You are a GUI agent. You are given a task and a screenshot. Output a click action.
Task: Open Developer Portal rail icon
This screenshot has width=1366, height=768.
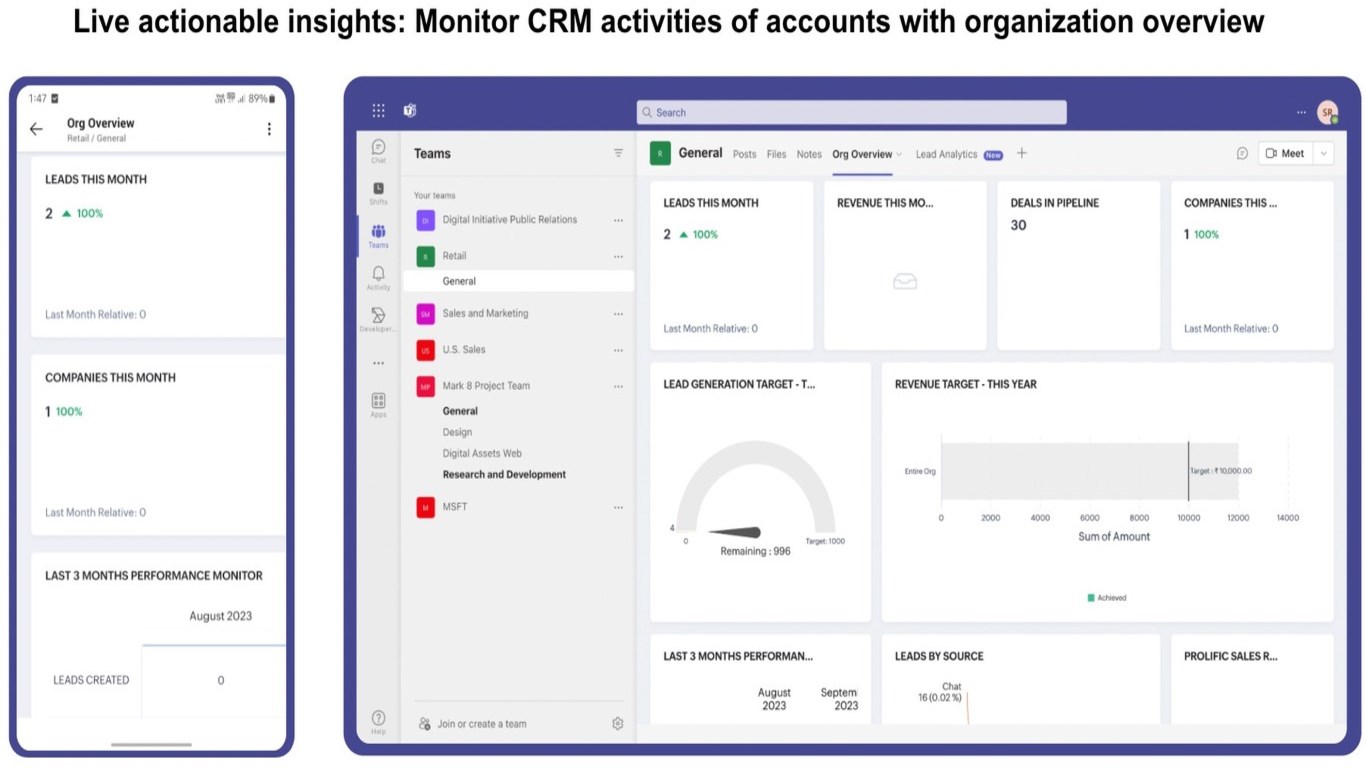[378, 320]
